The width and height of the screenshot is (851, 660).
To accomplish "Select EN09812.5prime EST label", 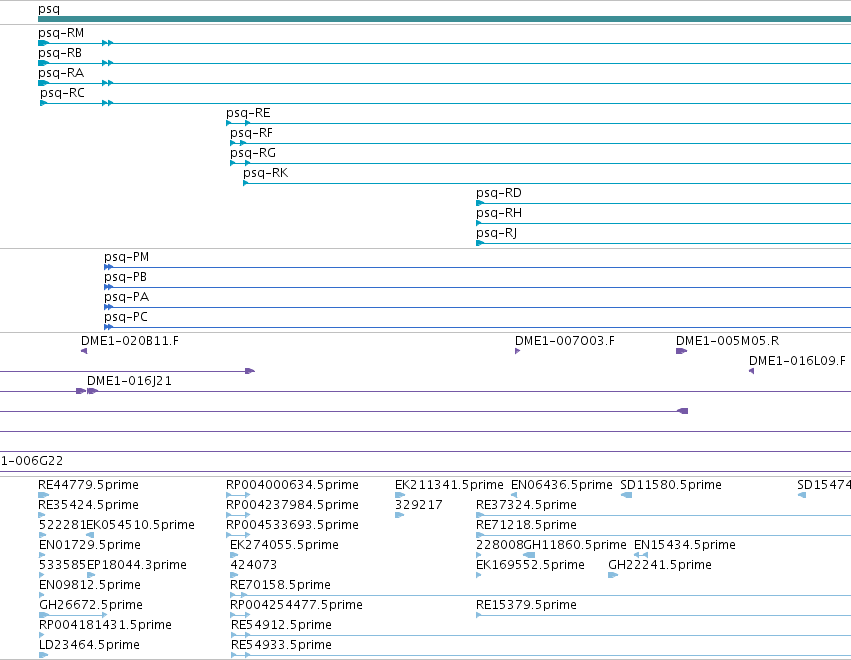I will pyautogui.click(x=90, y=585).
